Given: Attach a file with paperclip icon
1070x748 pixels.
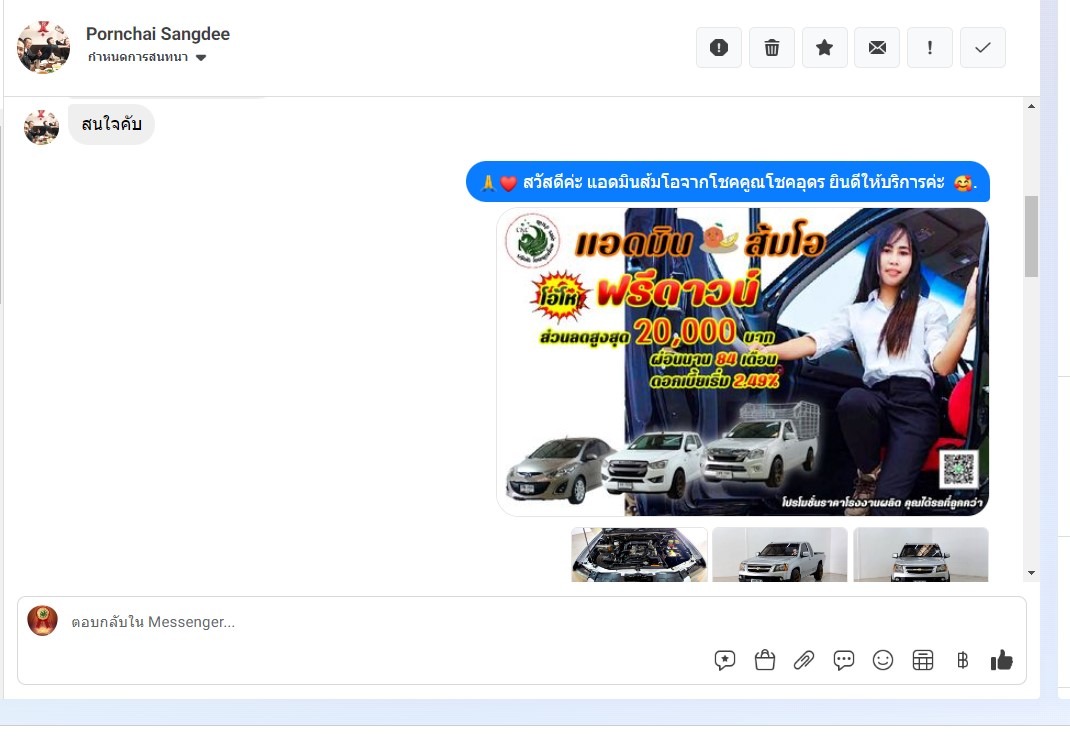Looking at the screenshot, I should 804,660.
